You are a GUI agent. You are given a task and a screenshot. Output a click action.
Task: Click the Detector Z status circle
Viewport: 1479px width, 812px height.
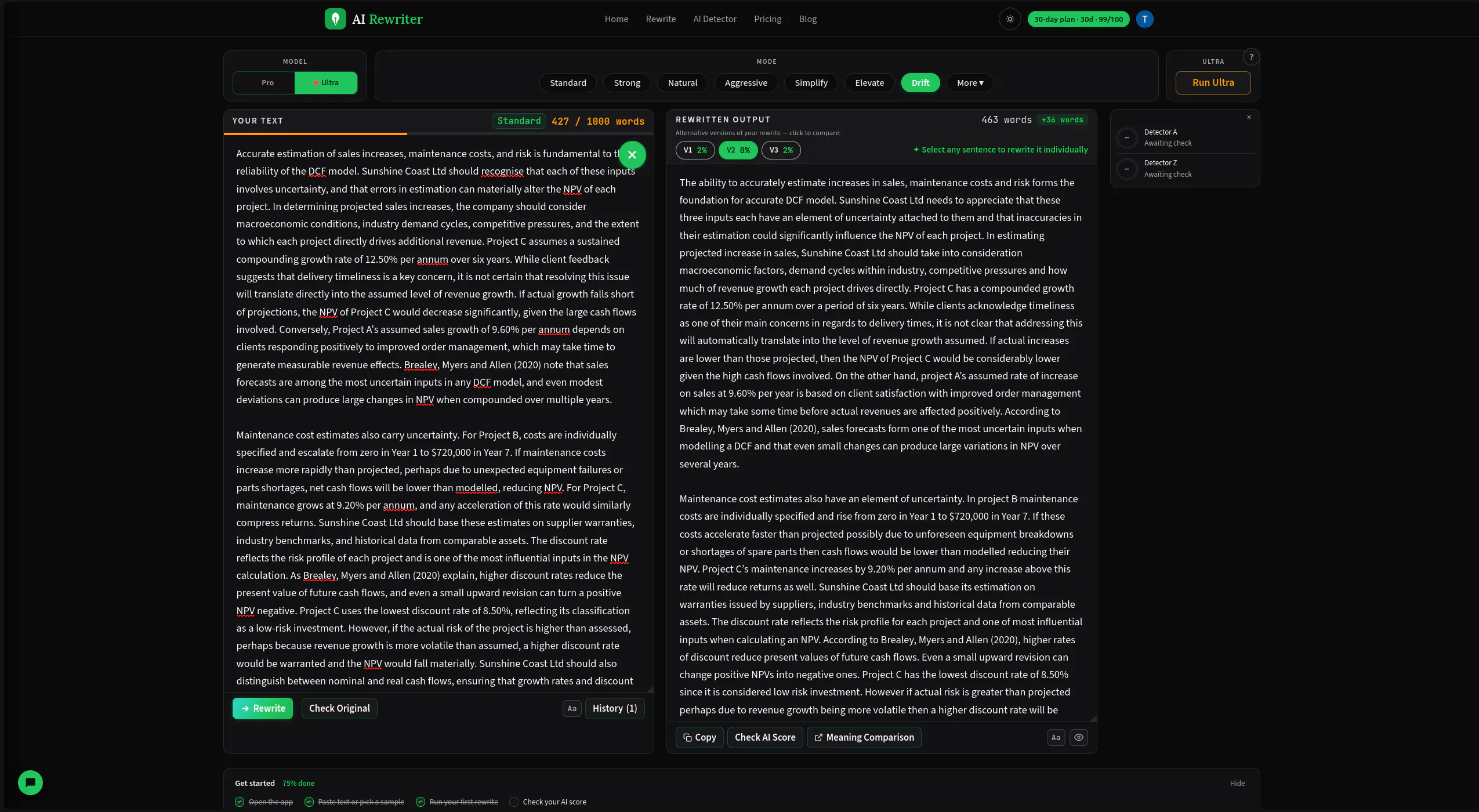click(1127, 169)
